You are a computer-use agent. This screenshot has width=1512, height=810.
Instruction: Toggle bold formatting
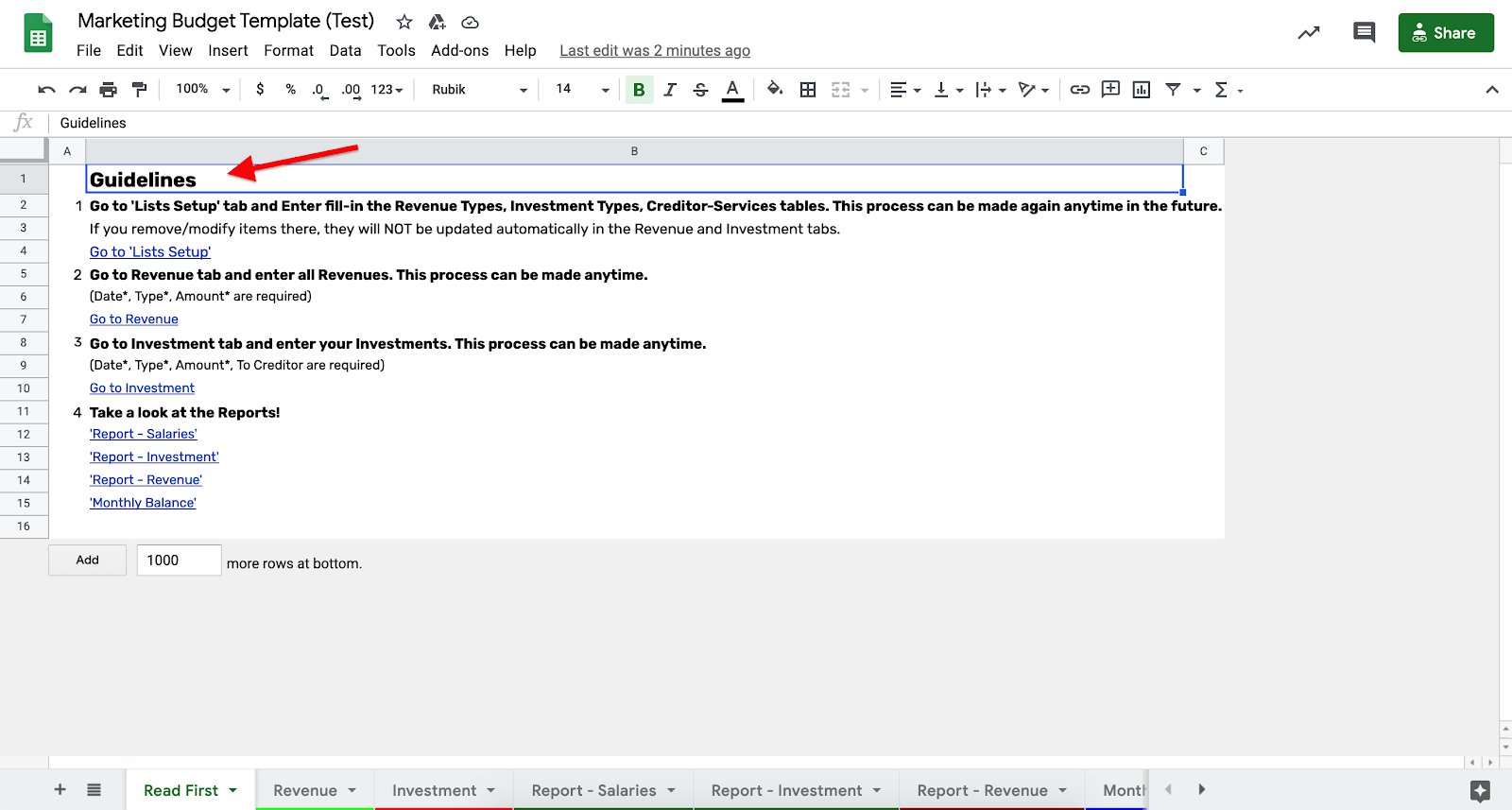[x=639, y=90]
